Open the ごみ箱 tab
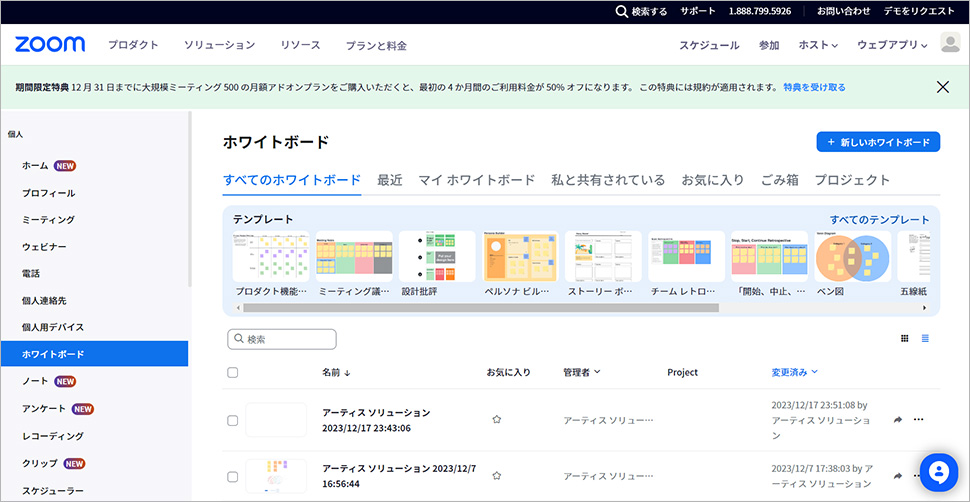 (x=779, y=180)
